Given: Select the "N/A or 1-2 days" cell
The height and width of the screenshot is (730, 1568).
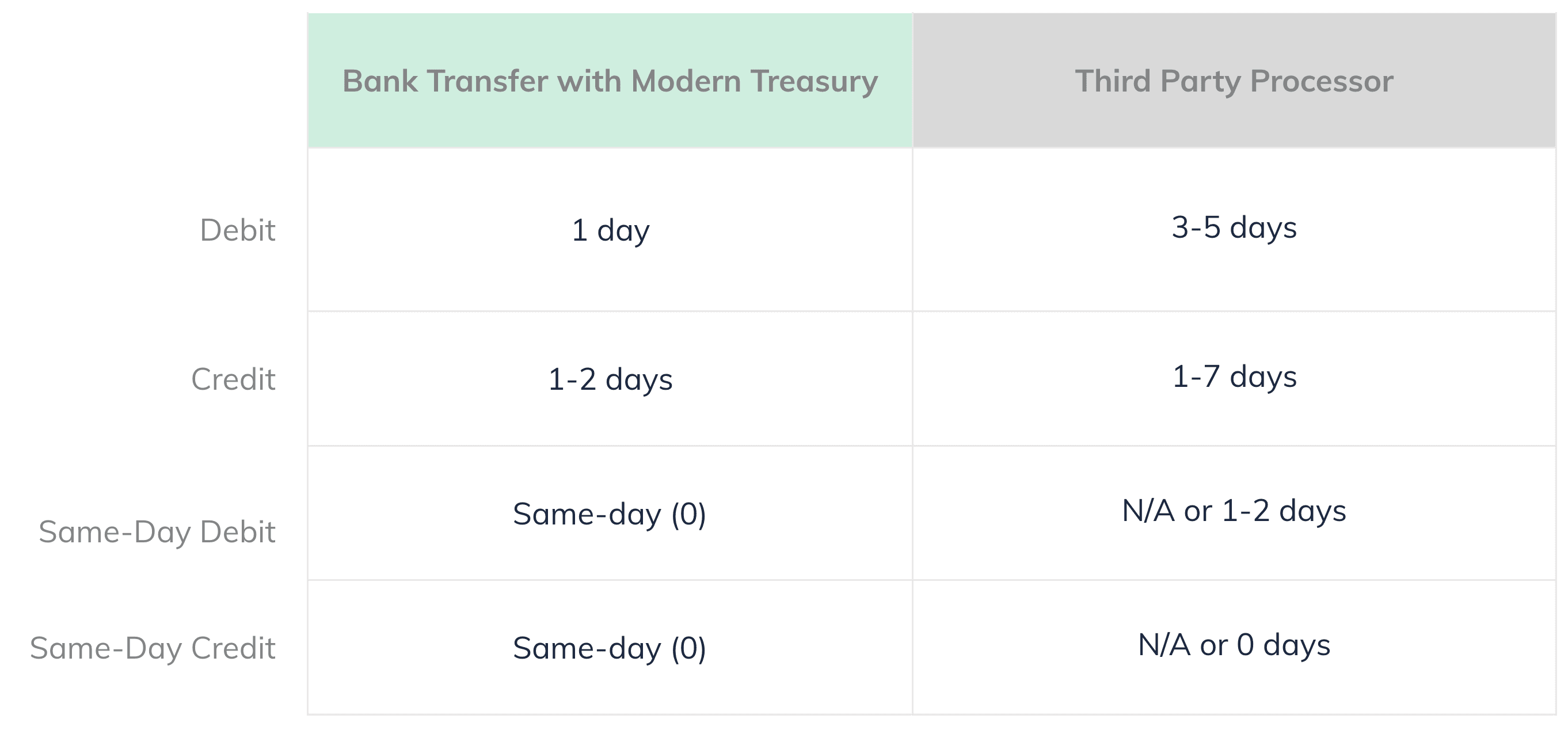Looking at the screenshot, I should pyautogui.click(x=1234, y=511).
